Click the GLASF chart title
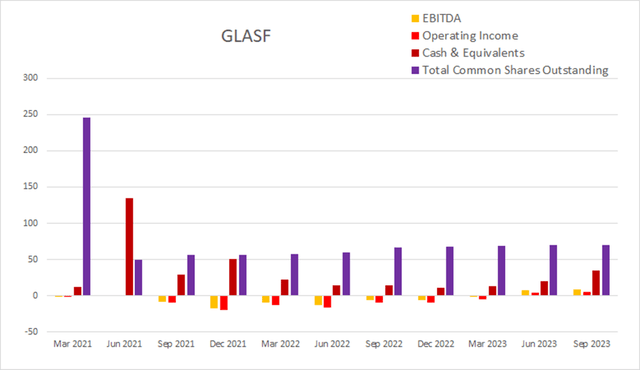Screen dimensions: 640x370 pyautogui.click(x=246, y=36)
